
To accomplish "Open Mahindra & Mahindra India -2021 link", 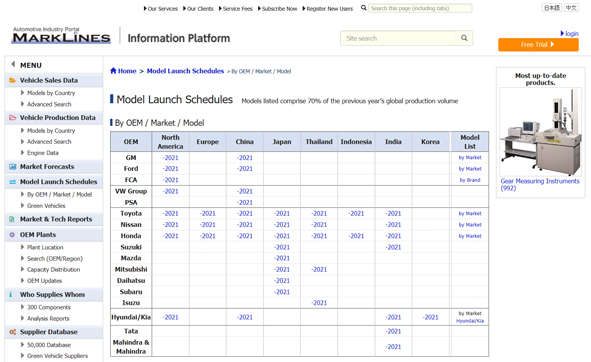I will [393, 347].
